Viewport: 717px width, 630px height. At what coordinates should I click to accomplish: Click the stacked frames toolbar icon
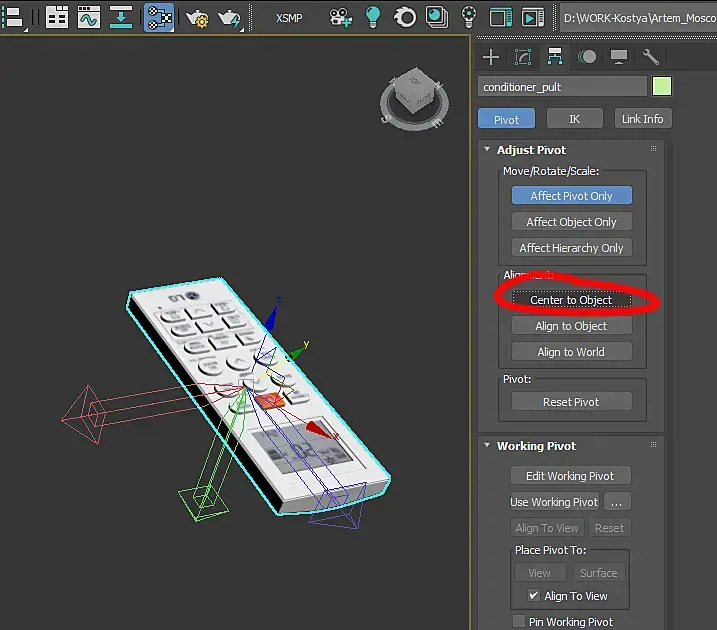437,17
